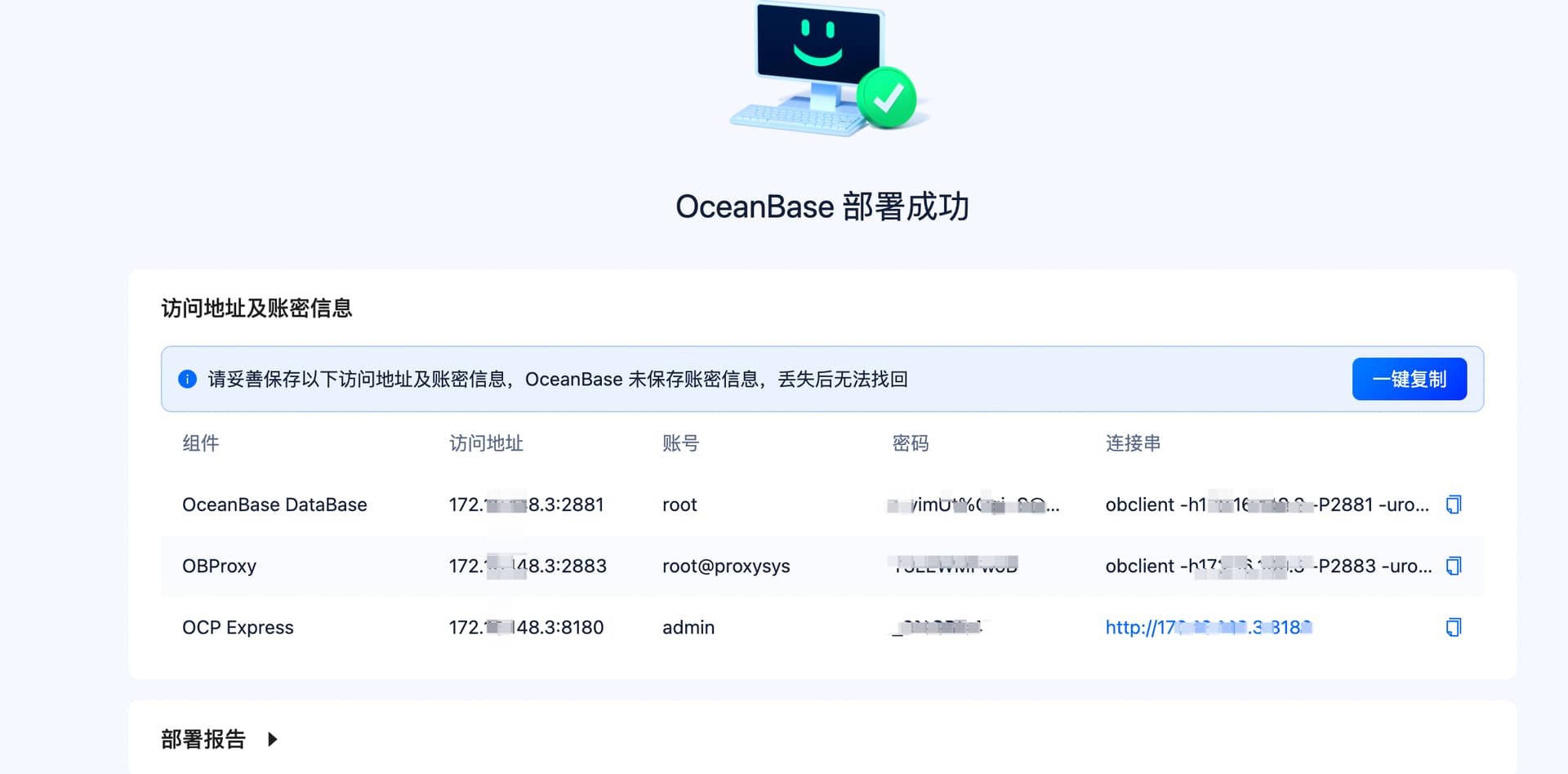Click the obclient -P2883 connection string

[1268, 566]
